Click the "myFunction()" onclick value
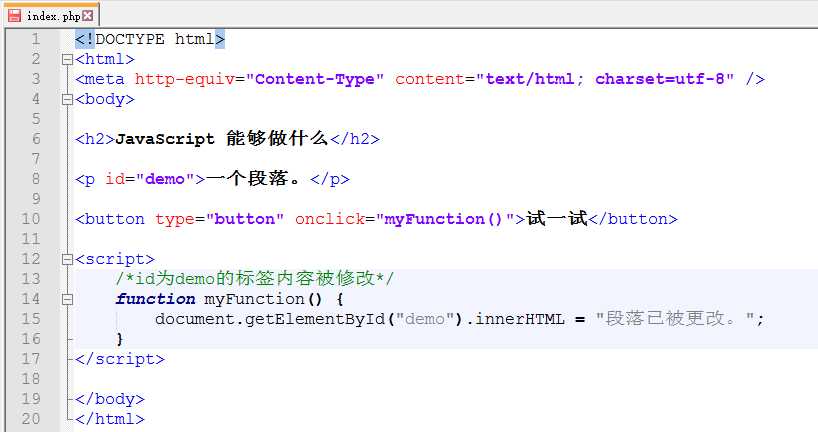The height and width of the screenshot is (432, 818). pos(446,219)
